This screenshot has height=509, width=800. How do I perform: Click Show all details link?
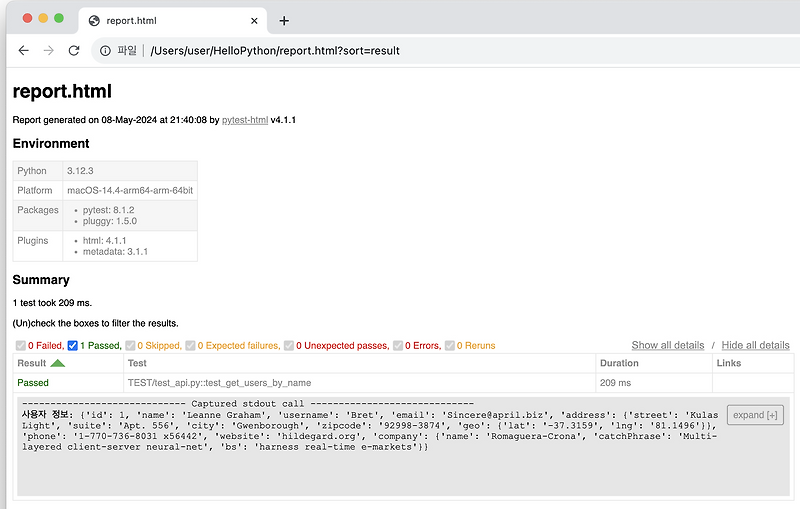coord(667,345)
